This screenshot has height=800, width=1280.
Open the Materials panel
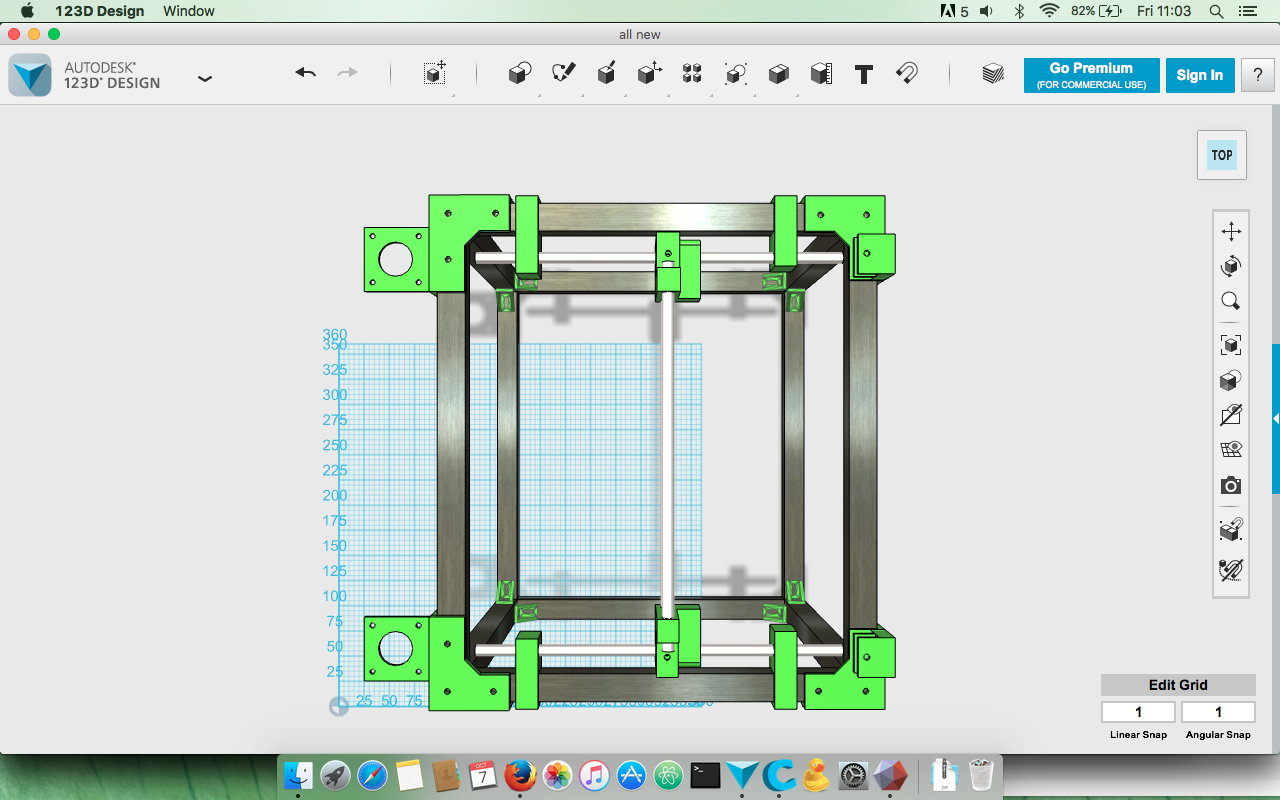click(992, 73)
